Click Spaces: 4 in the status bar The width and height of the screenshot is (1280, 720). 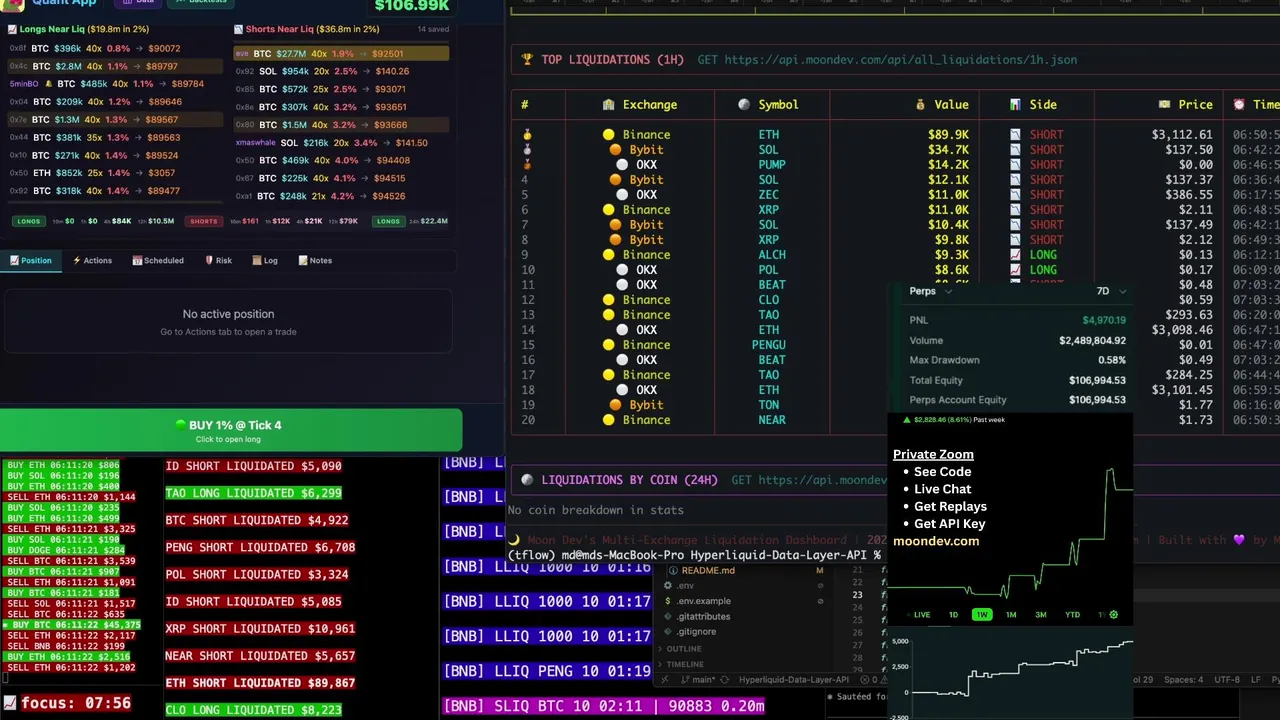[1183, 680]
